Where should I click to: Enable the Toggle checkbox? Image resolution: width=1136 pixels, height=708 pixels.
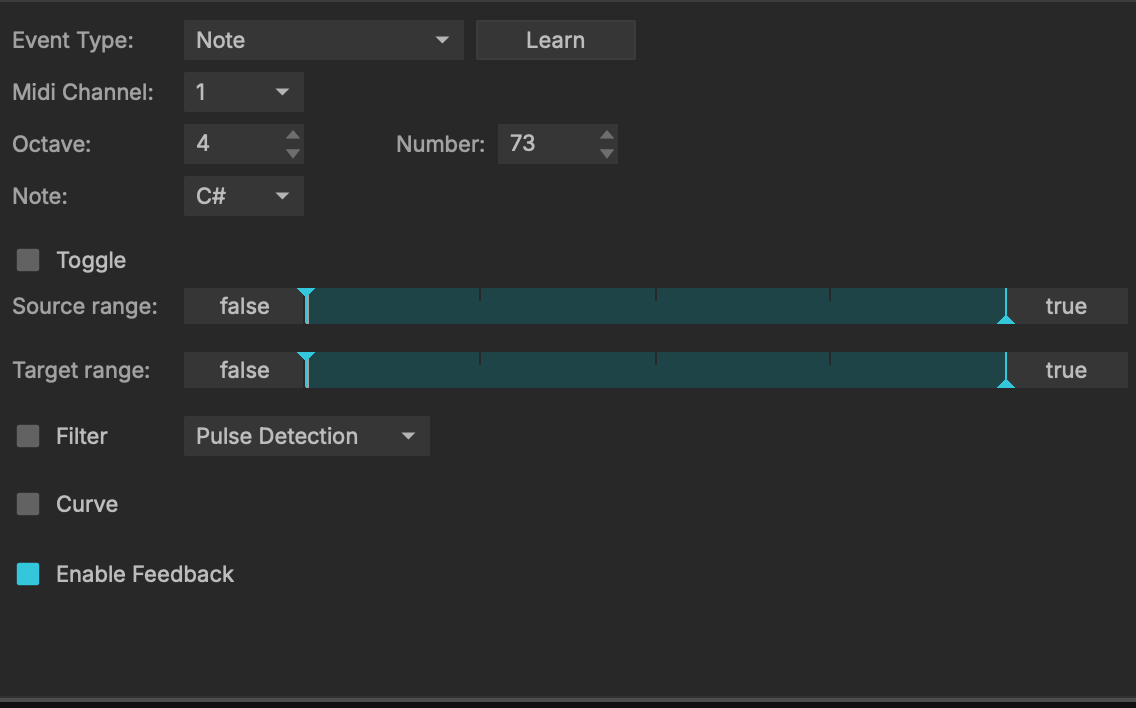pos(27,260)
